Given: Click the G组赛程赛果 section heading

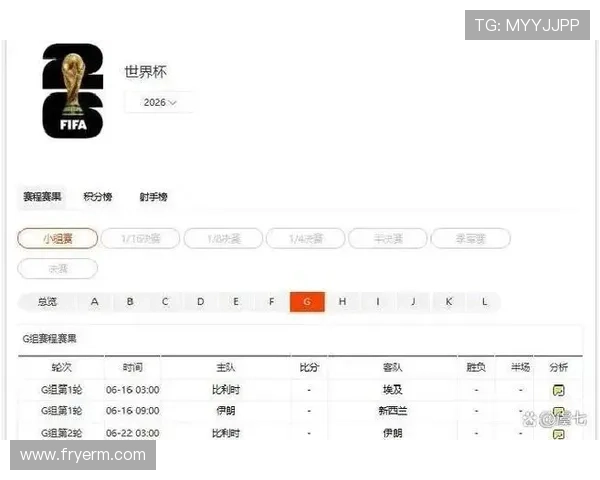Looking at the screenshot, I should coord(49,338).
